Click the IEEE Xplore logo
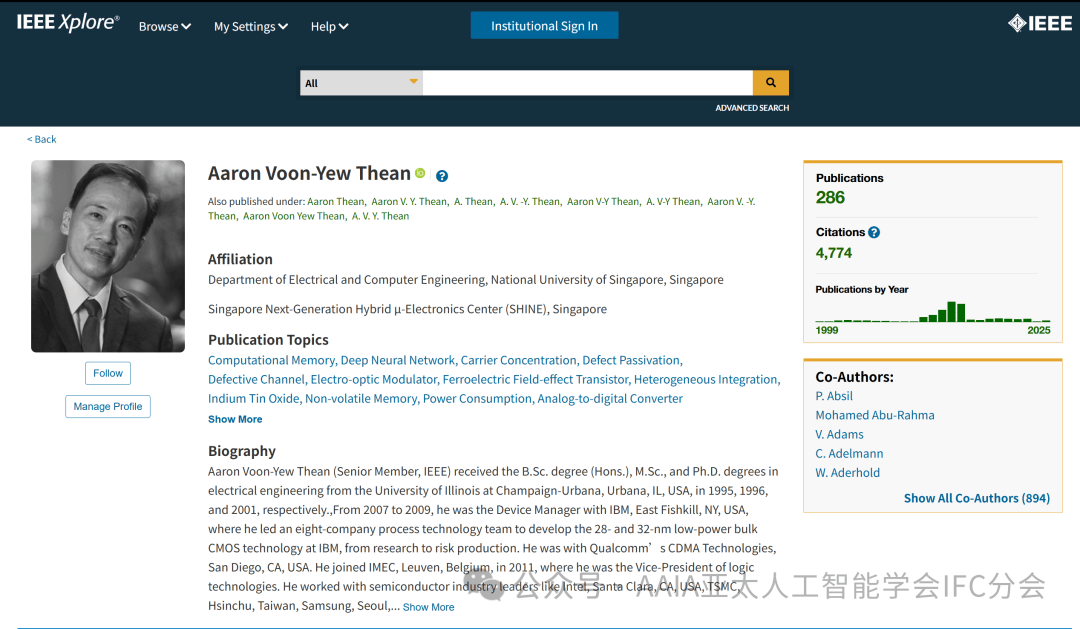1080x629 pixels. (68, 24)
